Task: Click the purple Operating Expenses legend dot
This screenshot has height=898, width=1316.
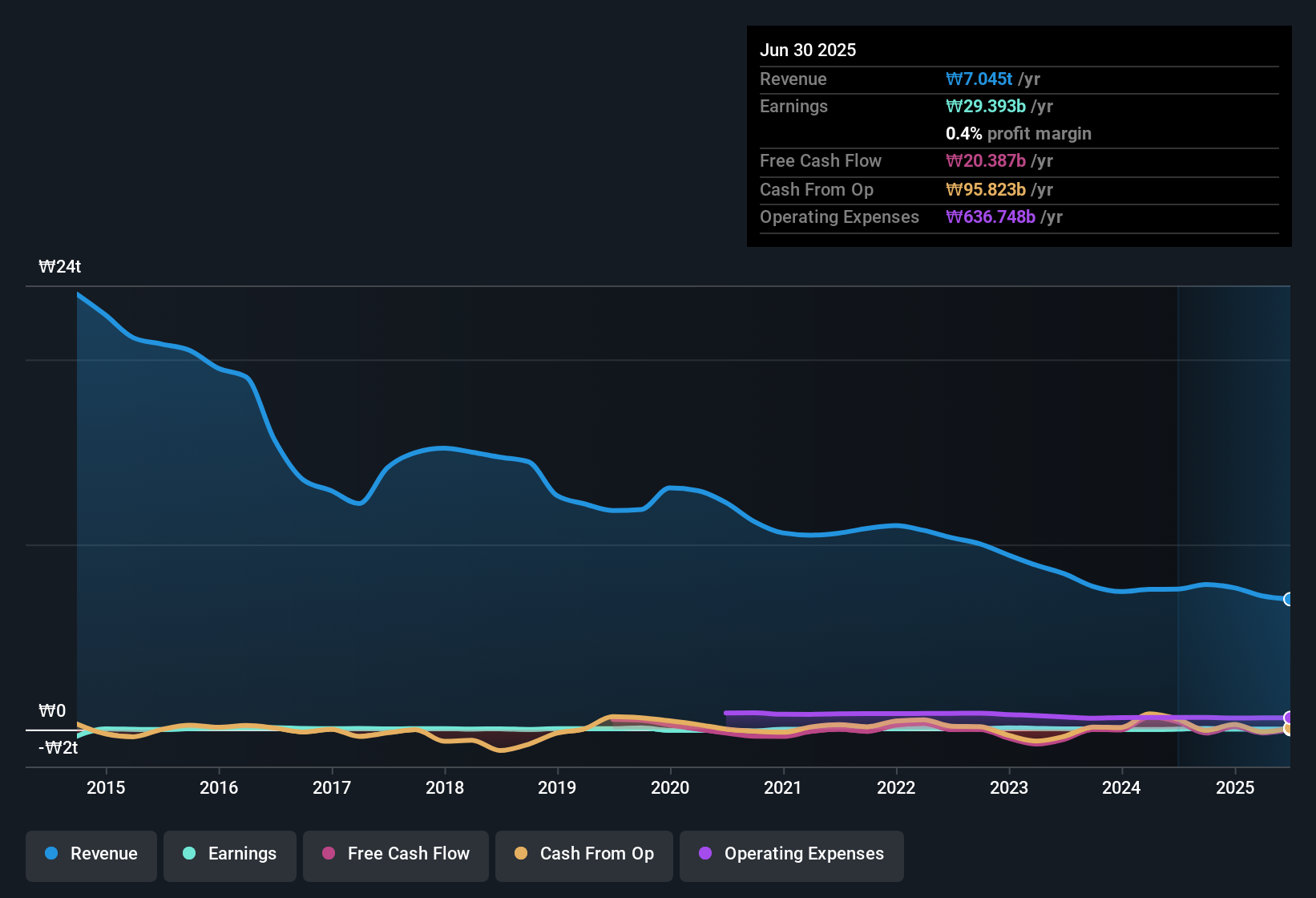Action: pyautogui.click(x=705, y=854)
